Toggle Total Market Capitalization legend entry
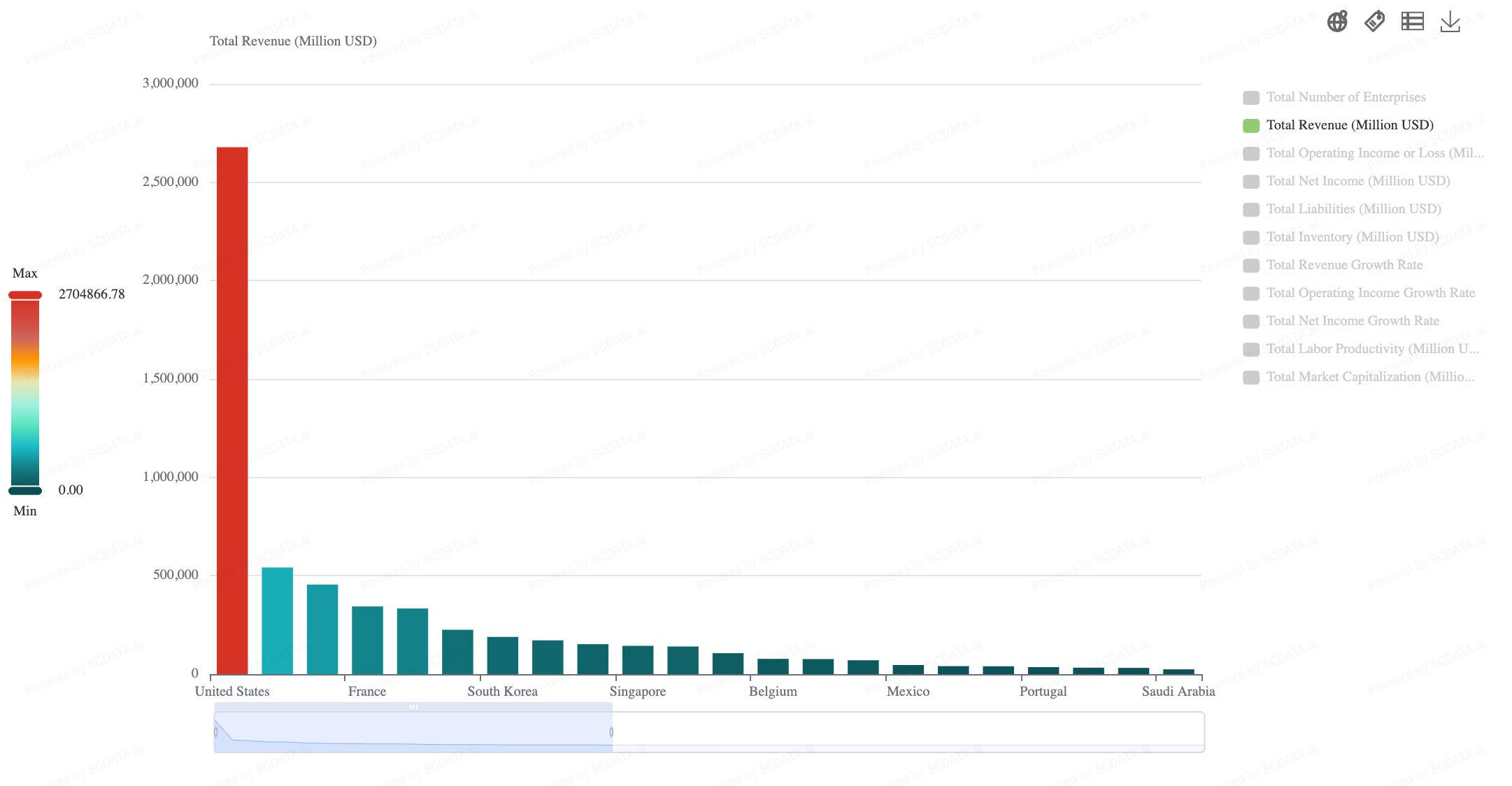 point(1369,377)
